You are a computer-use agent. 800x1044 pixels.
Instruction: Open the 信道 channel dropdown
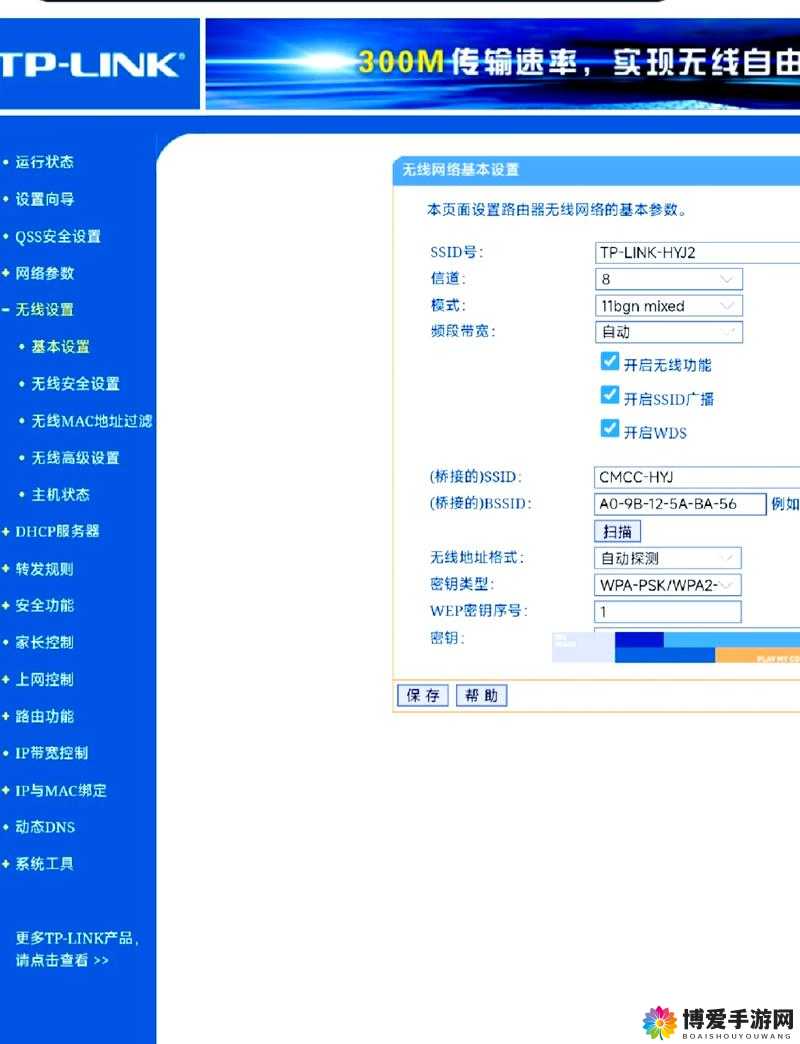(668, 280)
